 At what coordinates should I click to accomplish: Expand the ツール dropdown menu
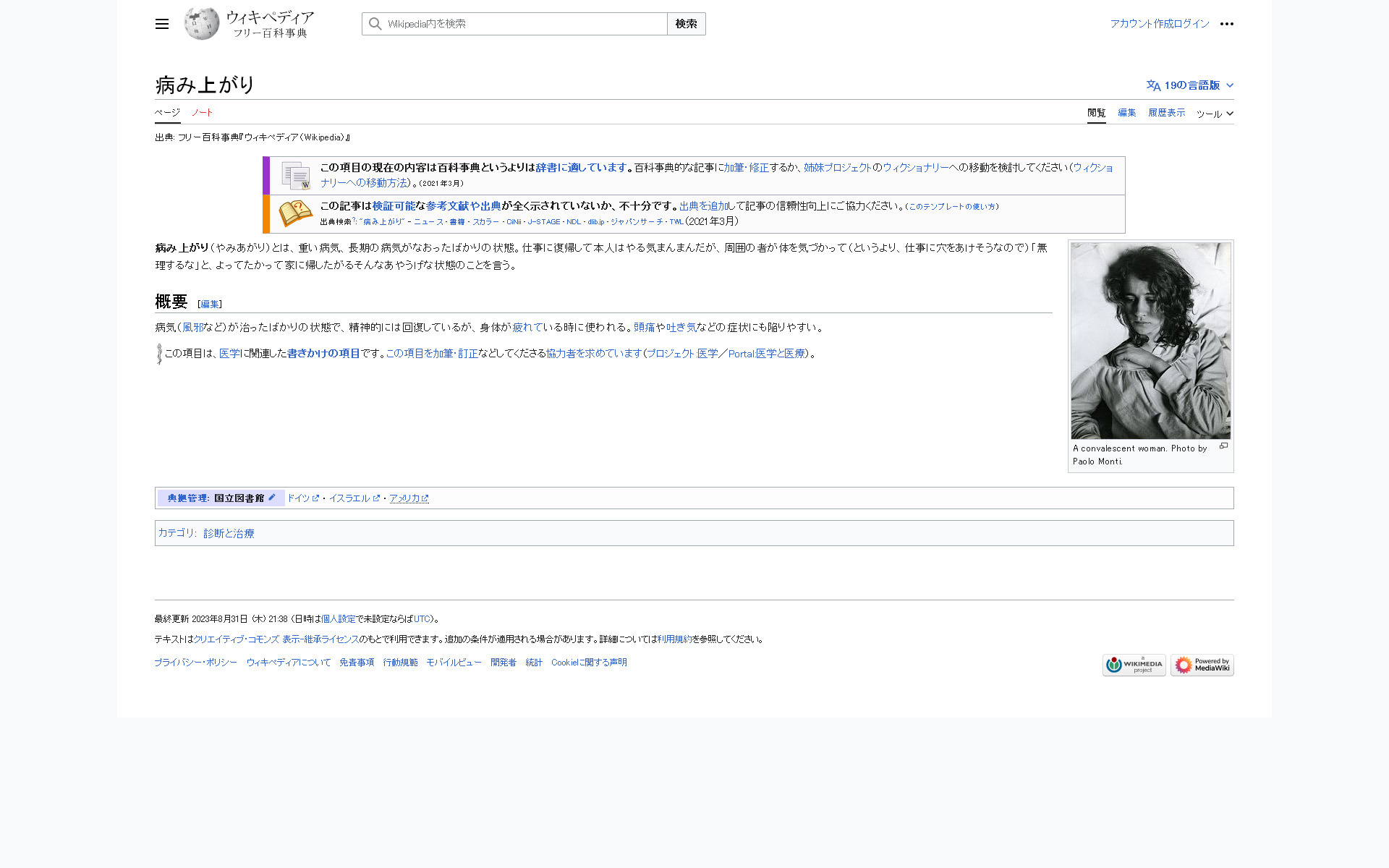coord(1215,114)
